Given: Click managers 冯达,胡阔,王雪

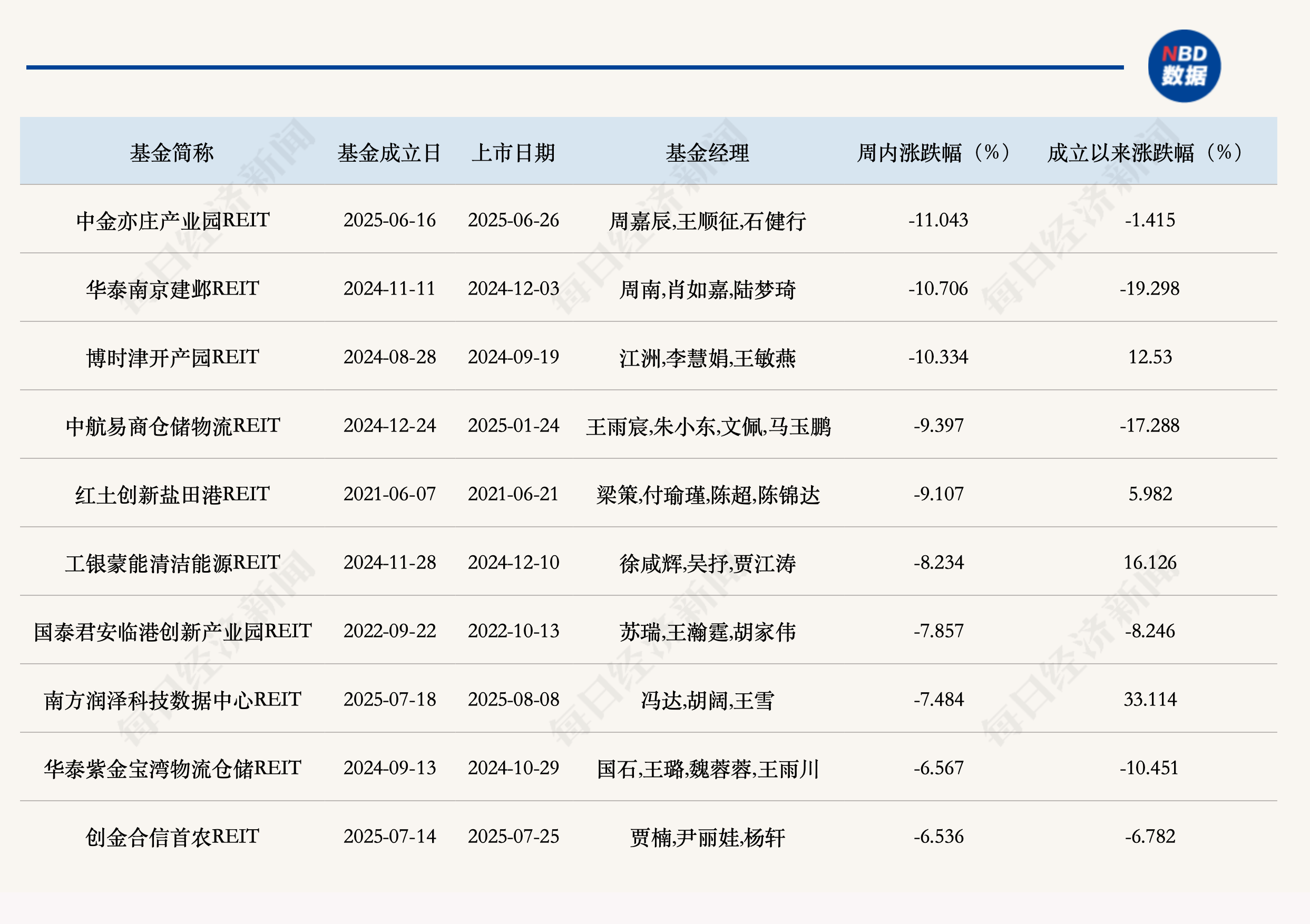Looking at the screenshot, I should click(708, 701).
